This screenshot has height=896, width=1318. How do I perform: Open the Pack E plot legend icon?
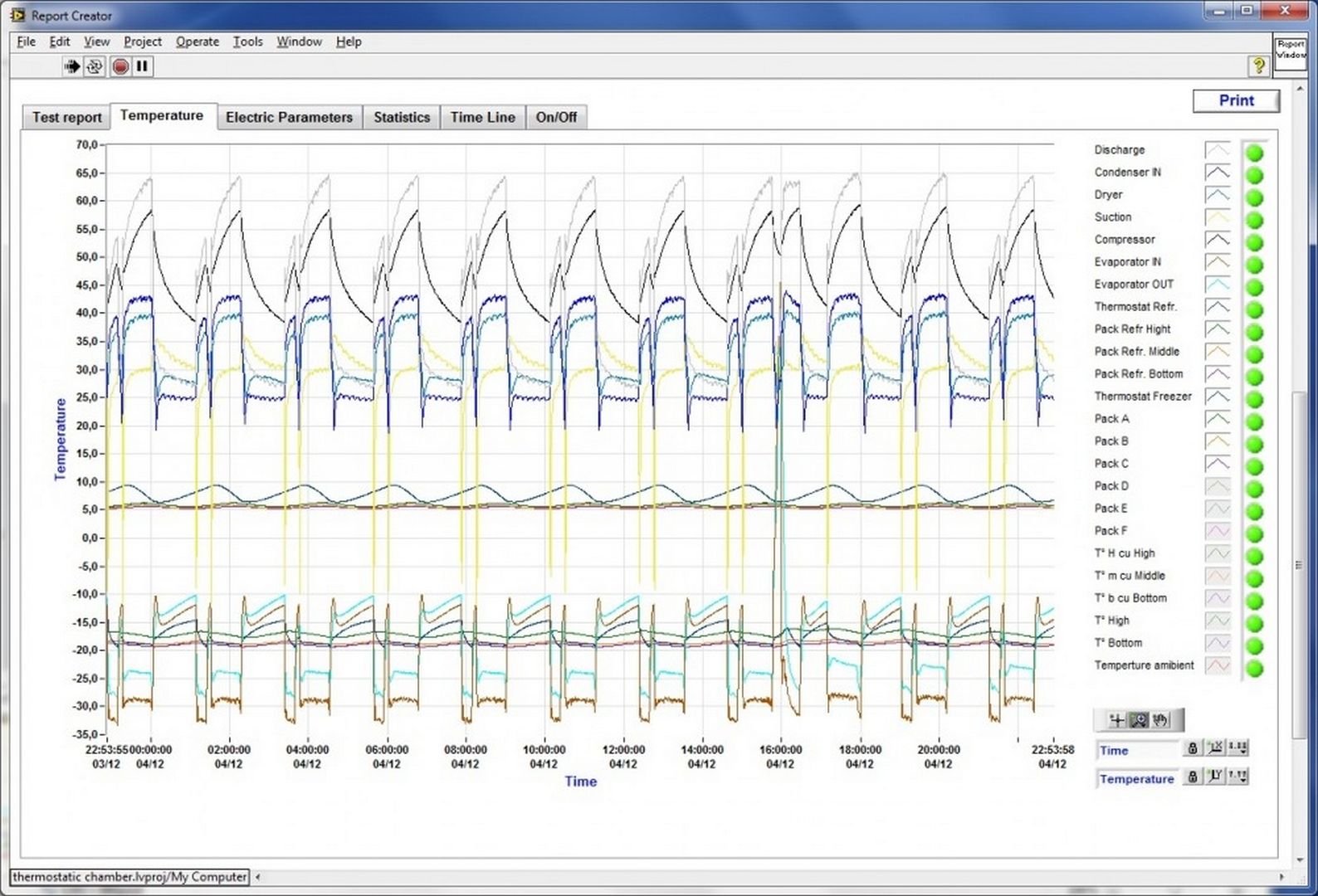point(1218,509)
